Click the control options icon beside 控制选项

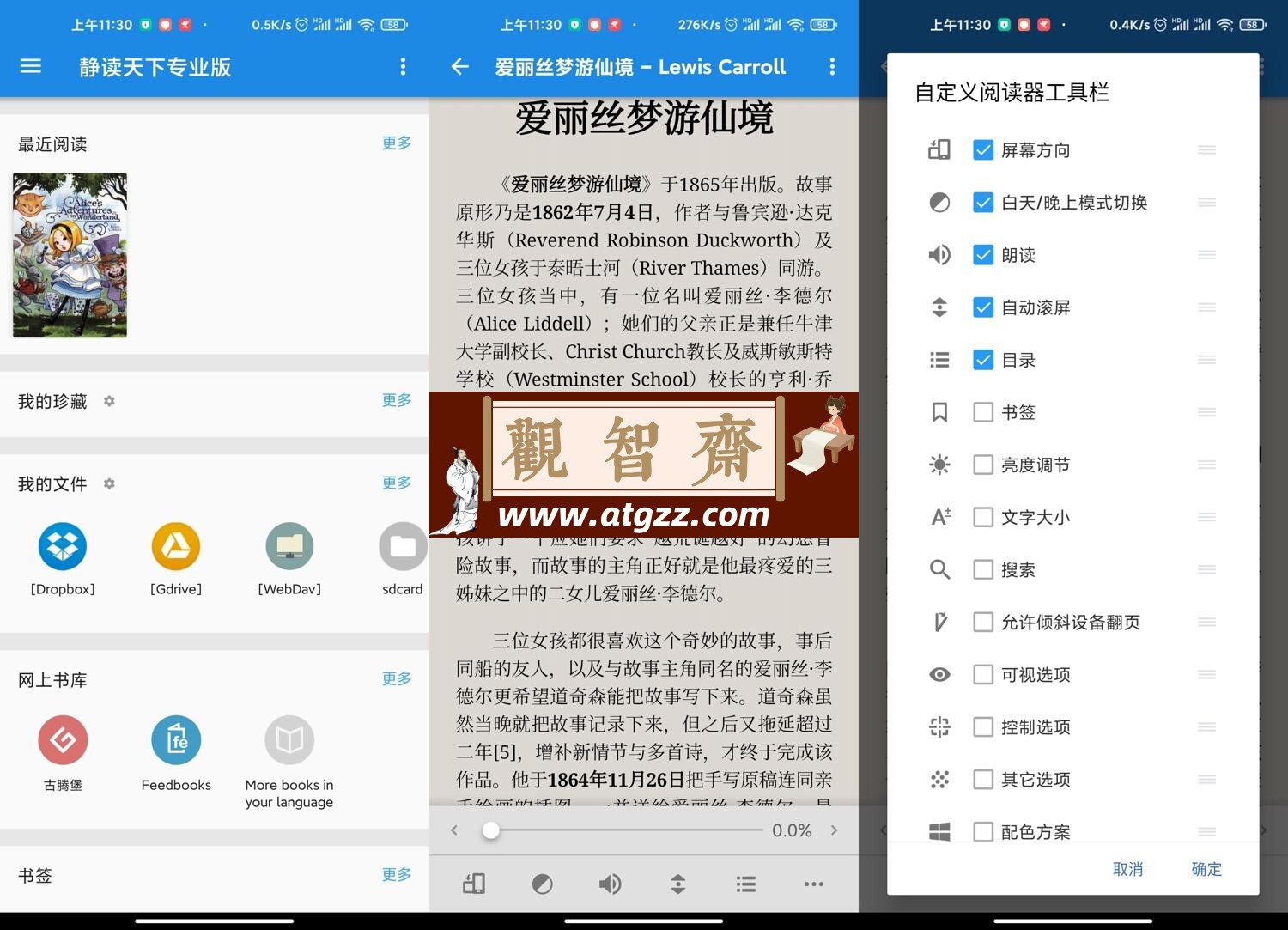click(939, 726)
